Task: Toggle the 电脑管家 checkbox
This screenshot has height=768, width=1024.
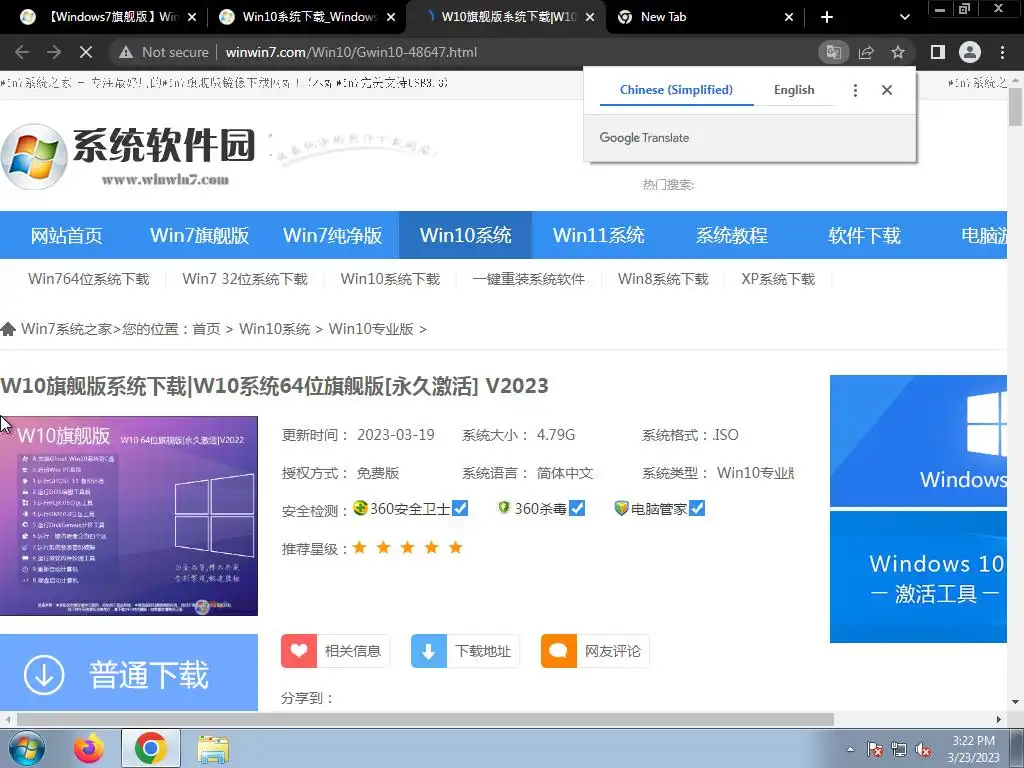Action: 697,508
